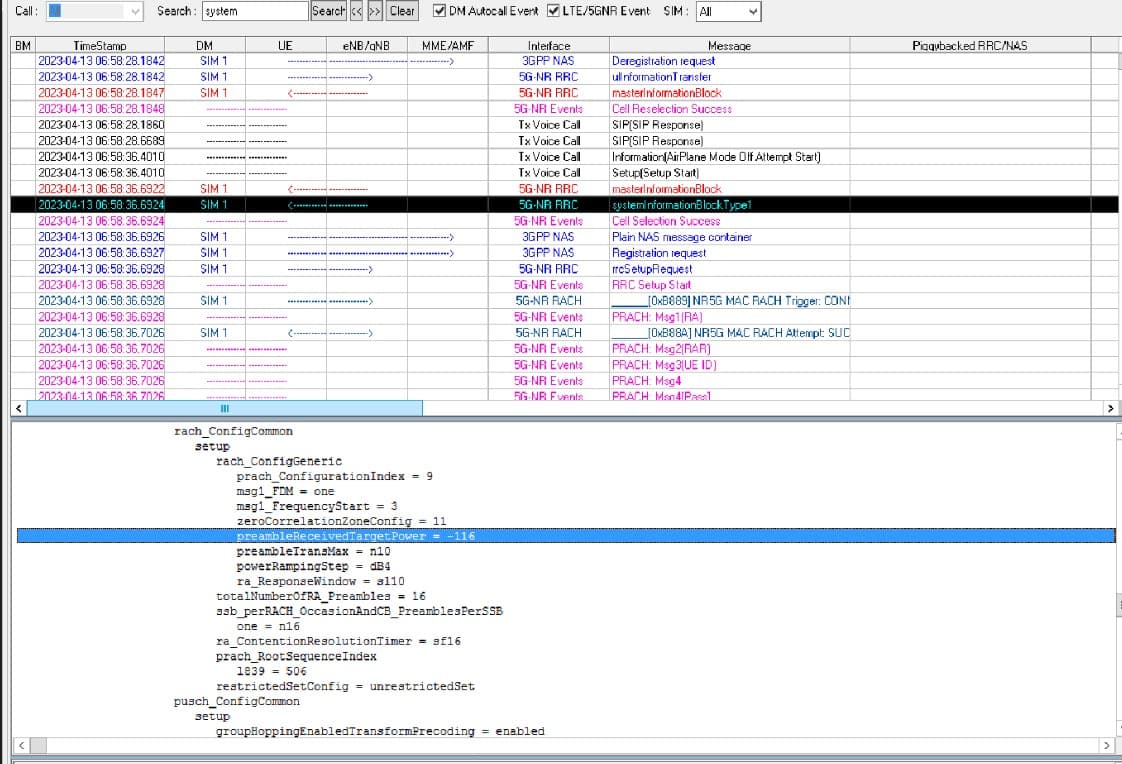
Task: Open the SIM dropdown showing All
Action: click(728, 11)
